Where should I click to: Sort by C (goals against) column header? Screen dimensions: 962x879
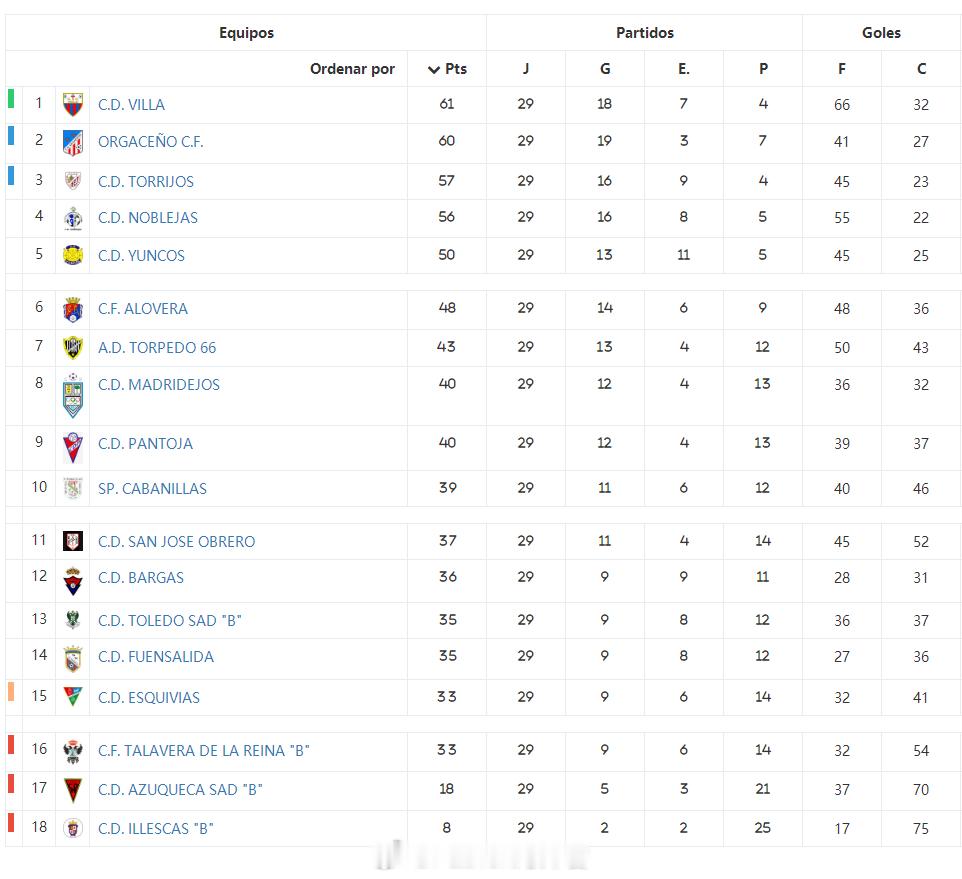point(921,69)
